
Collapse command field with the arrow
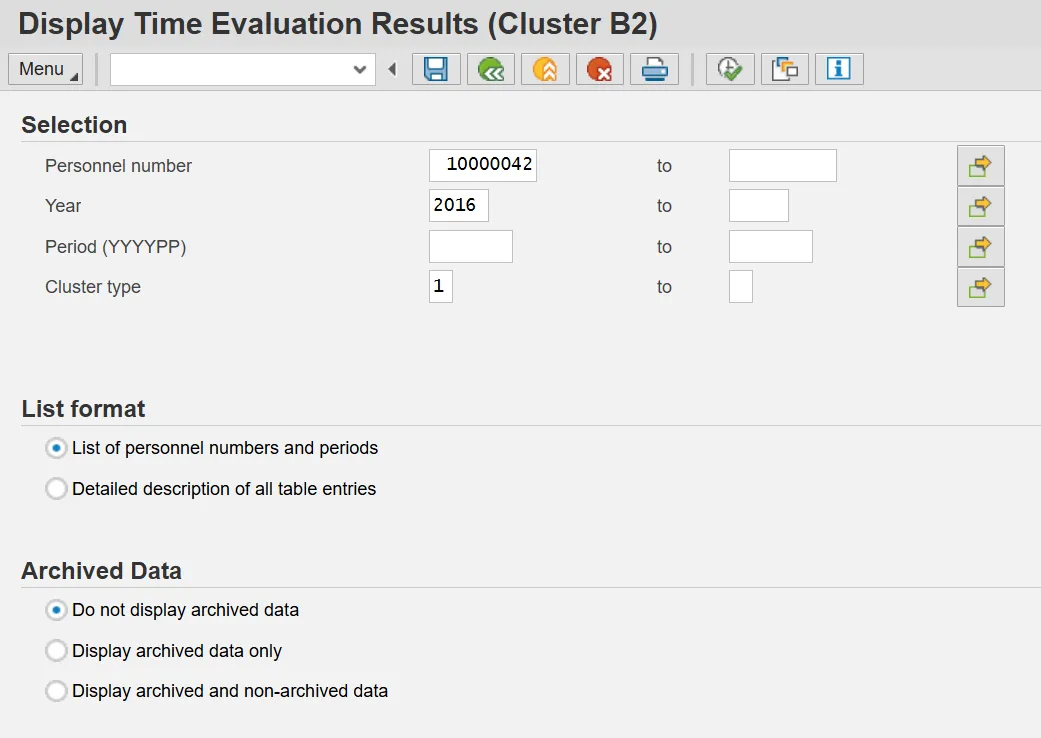click(392, 69)
